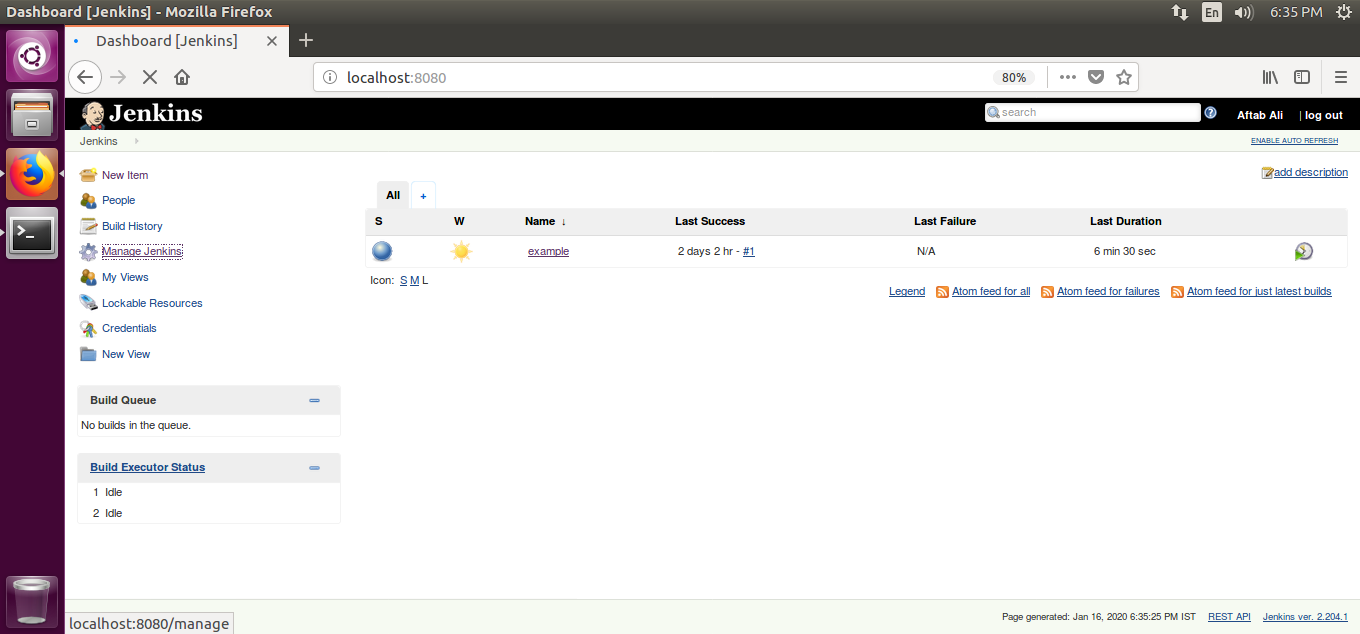
Task: Open the example job page
Action: coord(548,251)
